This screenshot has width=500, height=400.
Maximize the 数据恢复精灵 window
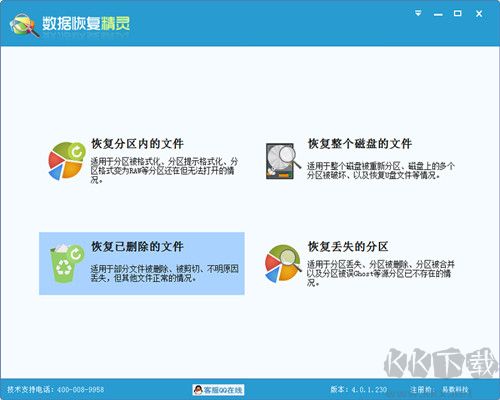pyautogui.click(x=458, y=13)
